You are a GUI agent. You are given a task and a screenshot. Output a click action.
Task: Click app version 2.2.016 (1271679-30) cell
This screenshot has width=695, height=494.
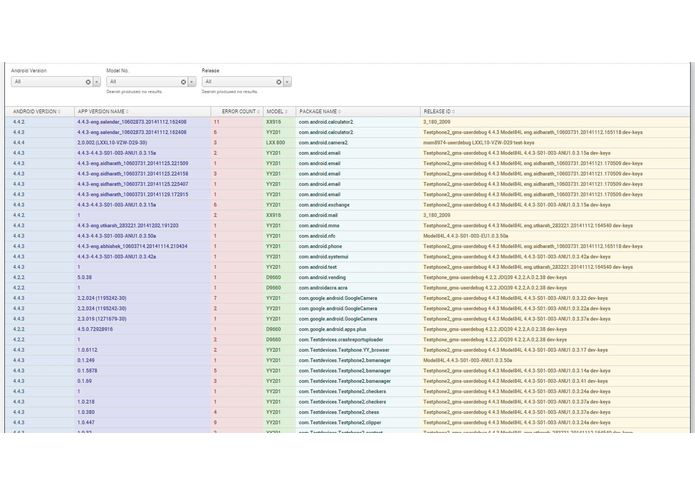pos(143,319)
